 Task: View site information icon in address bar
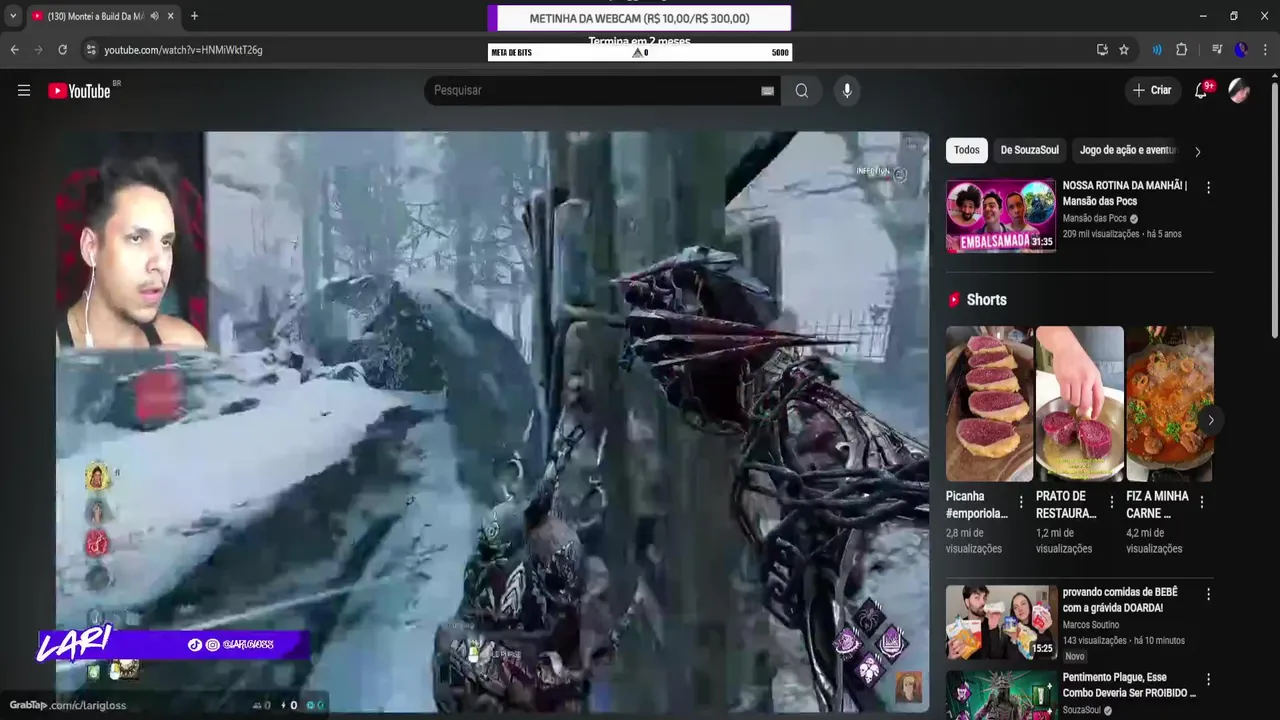point(91,50)
